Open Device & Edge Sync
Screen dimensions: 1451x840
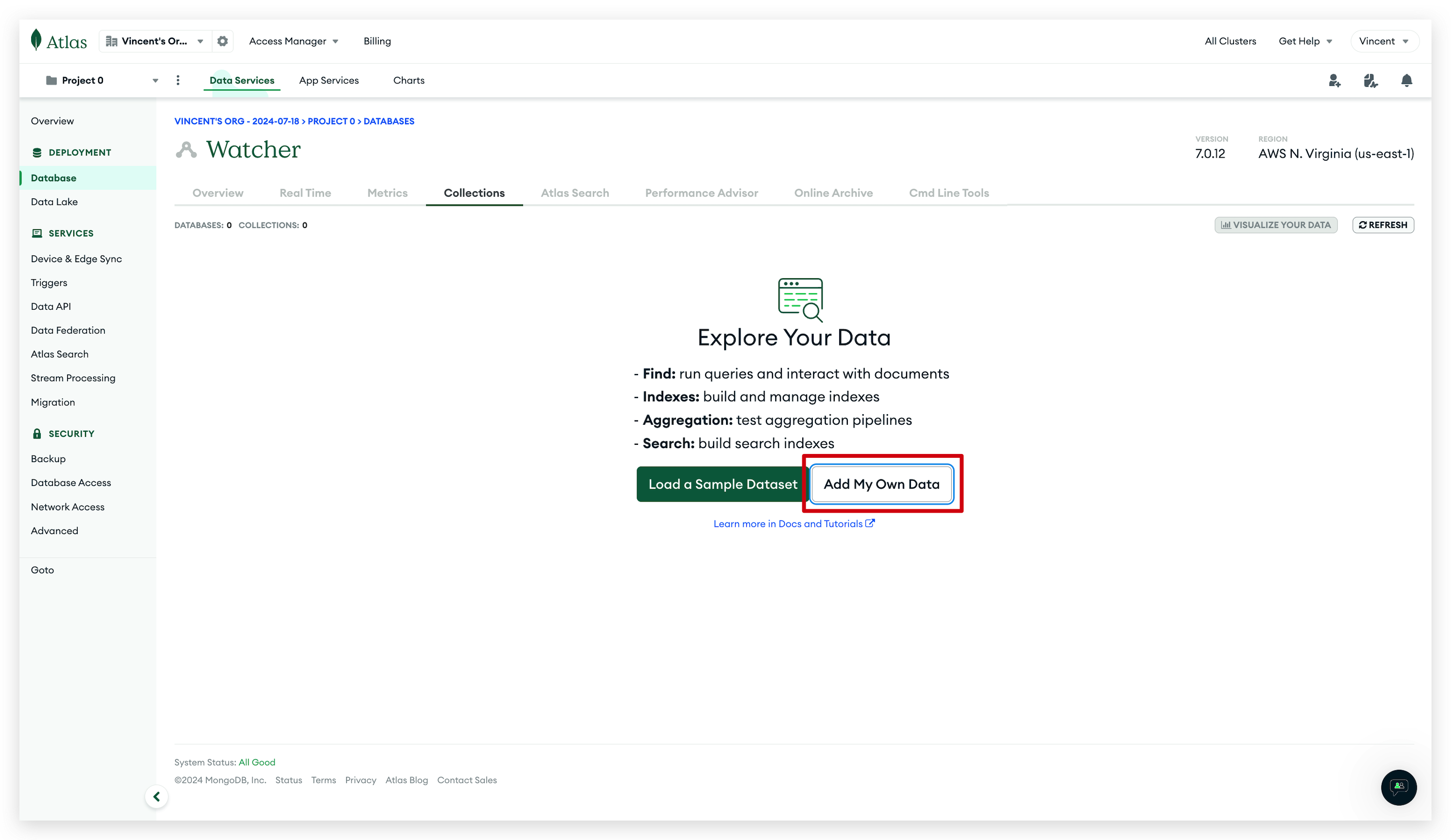pyautogui.click(x=77, y=258)
